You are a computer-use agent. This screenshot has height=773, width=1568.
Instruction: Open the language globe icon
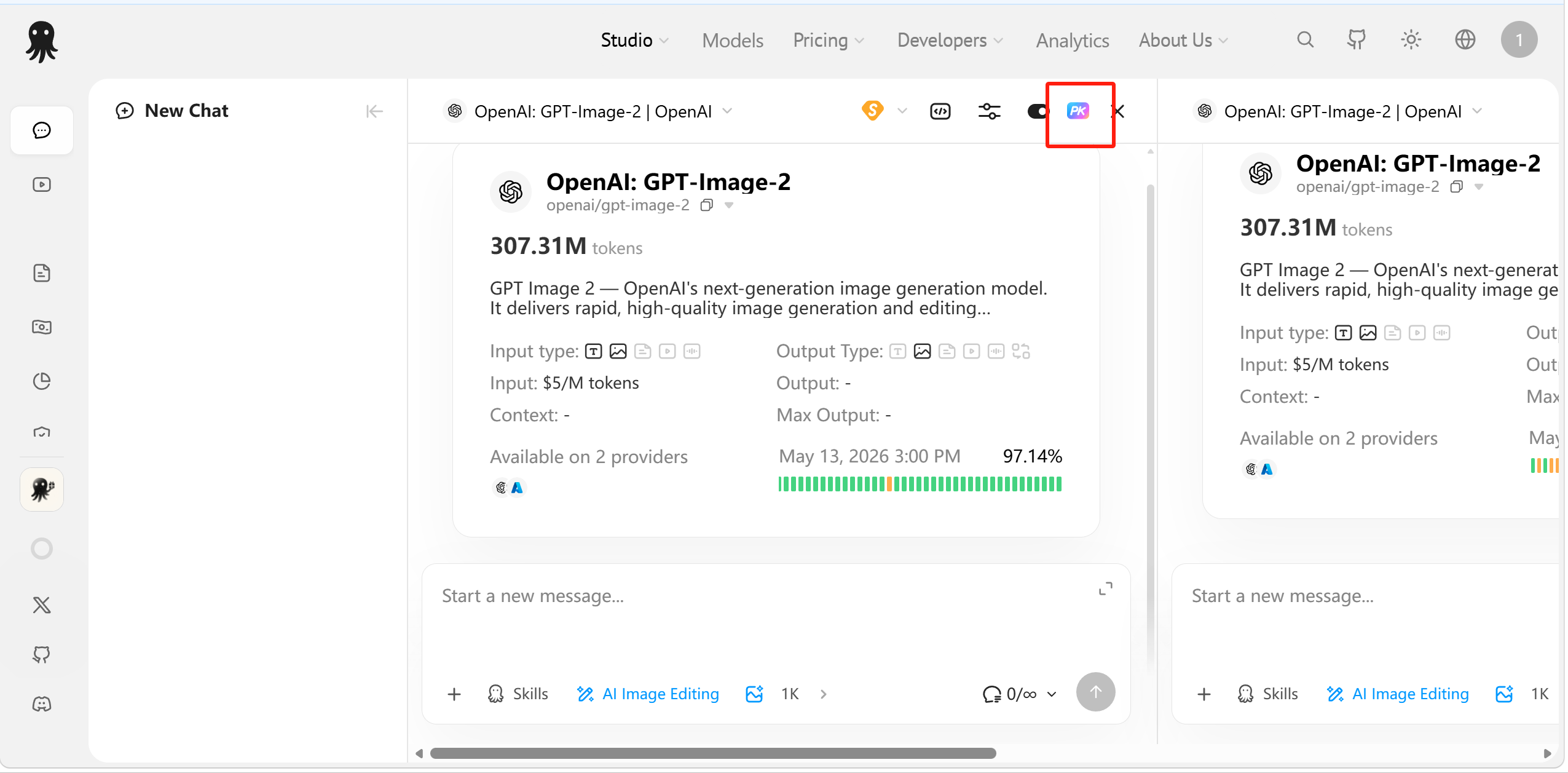pos(1465,40)
